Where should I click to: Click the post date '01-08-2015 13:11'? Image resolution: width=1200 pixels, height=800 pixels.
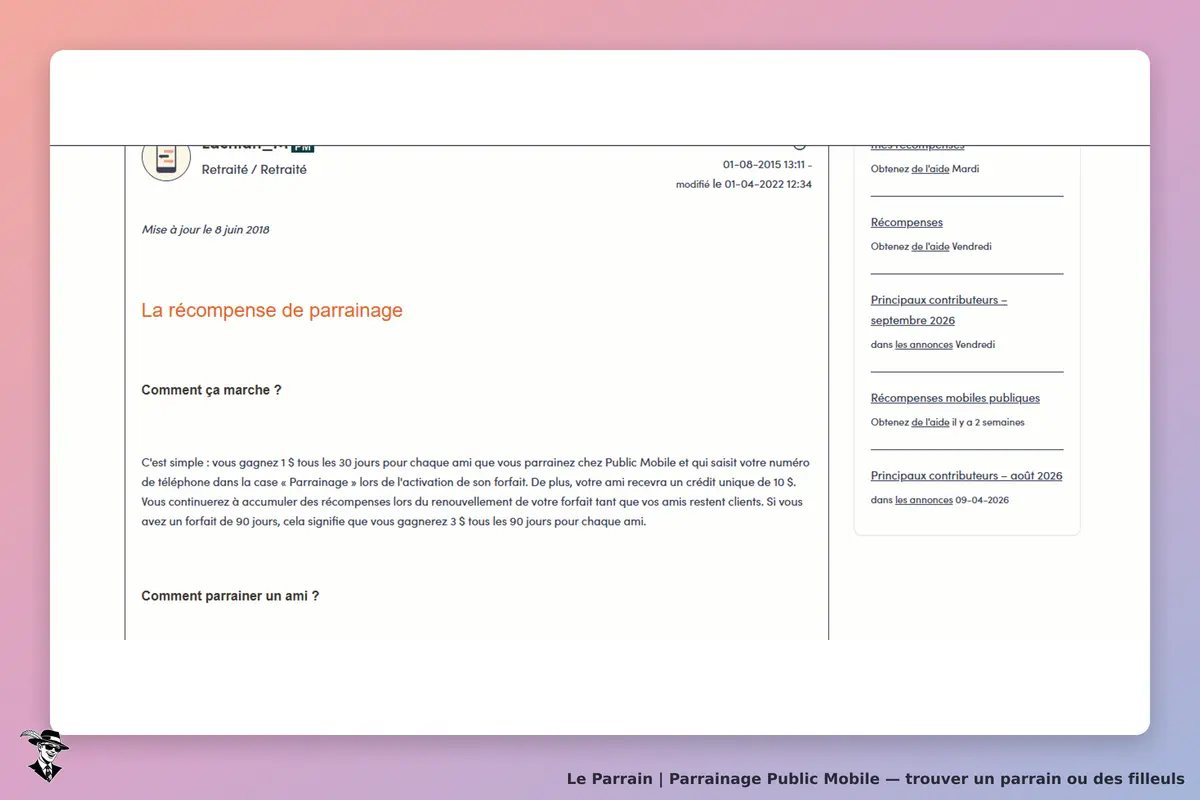coord(764,165)
